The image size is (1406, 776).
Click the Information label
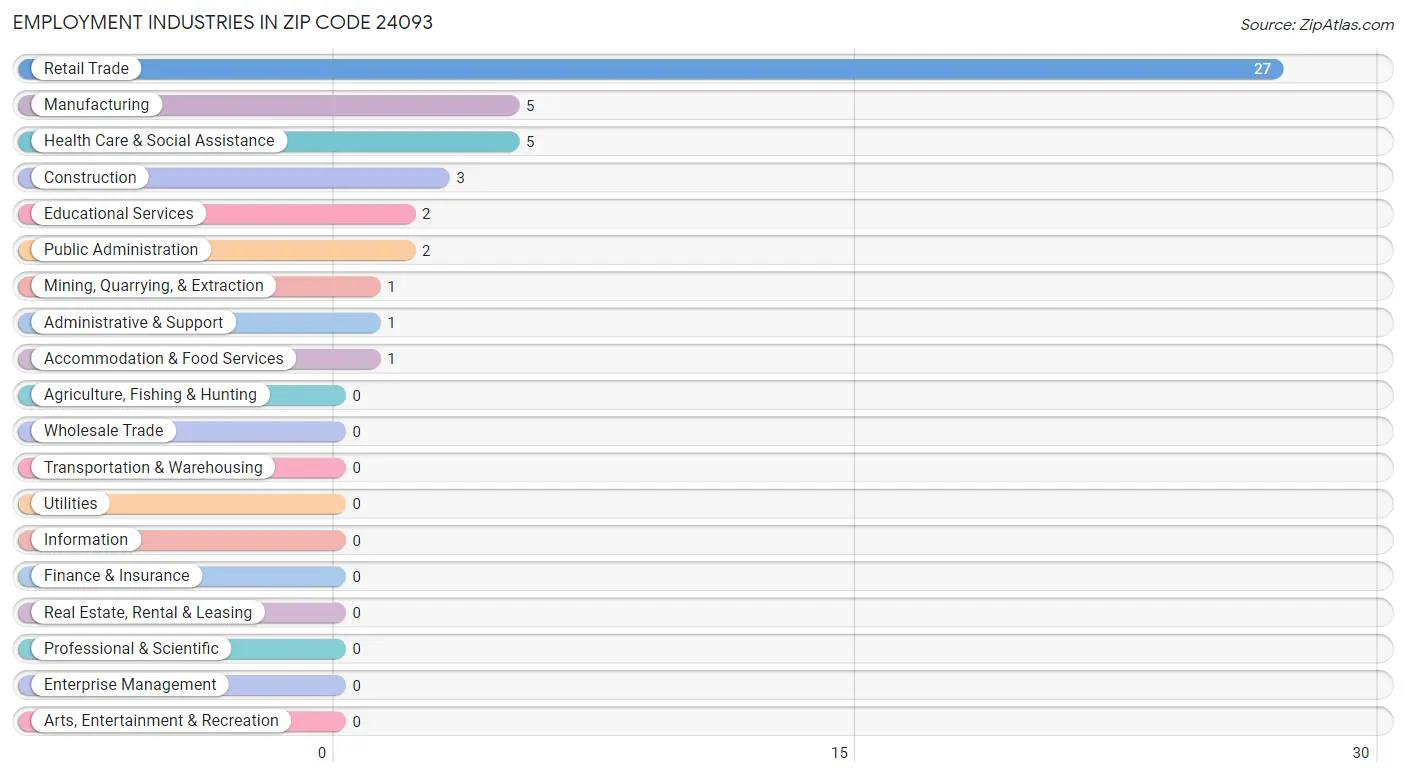tap(86, 540)
